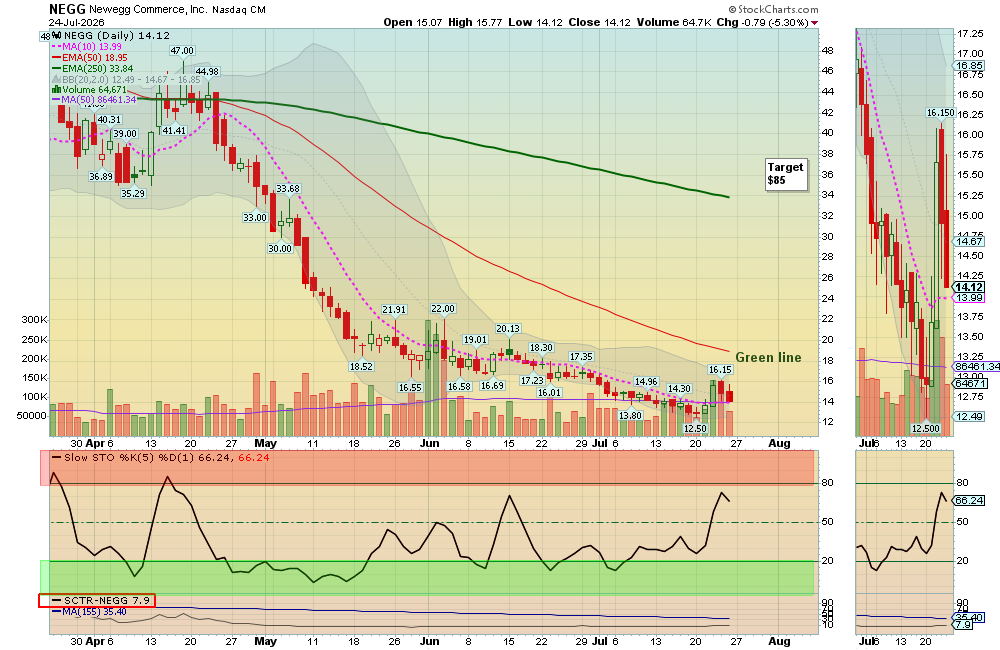Click the 12.49 lower band tag on right

tap(969, 416)
